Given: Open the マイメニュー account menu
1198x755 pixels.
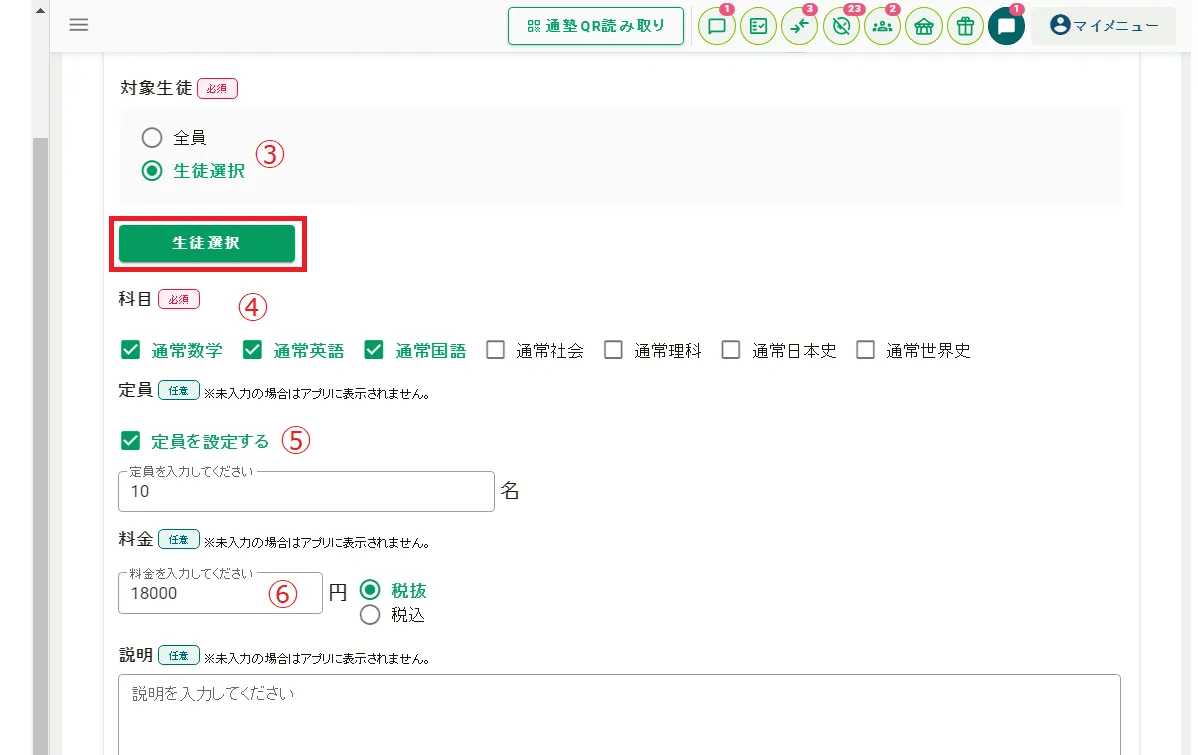Looking at the screenshot, I should coord(1103,26).
